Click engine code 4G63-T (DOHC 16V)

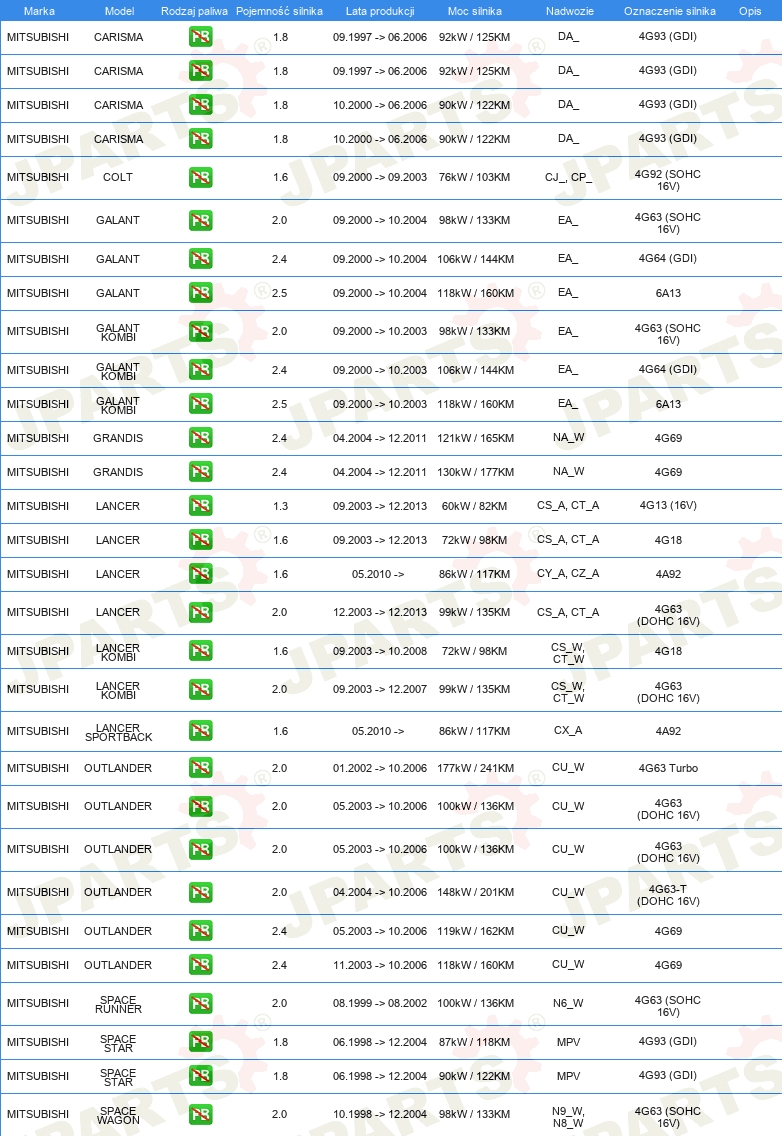[x=668, y=895]
